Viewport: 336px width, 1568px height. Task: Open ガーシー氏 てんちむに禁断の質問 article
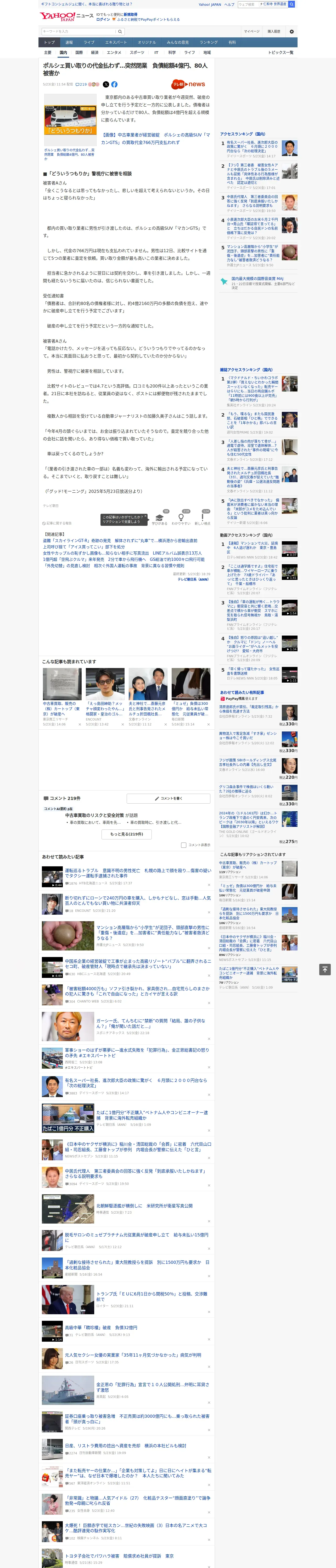(151, 1023)
